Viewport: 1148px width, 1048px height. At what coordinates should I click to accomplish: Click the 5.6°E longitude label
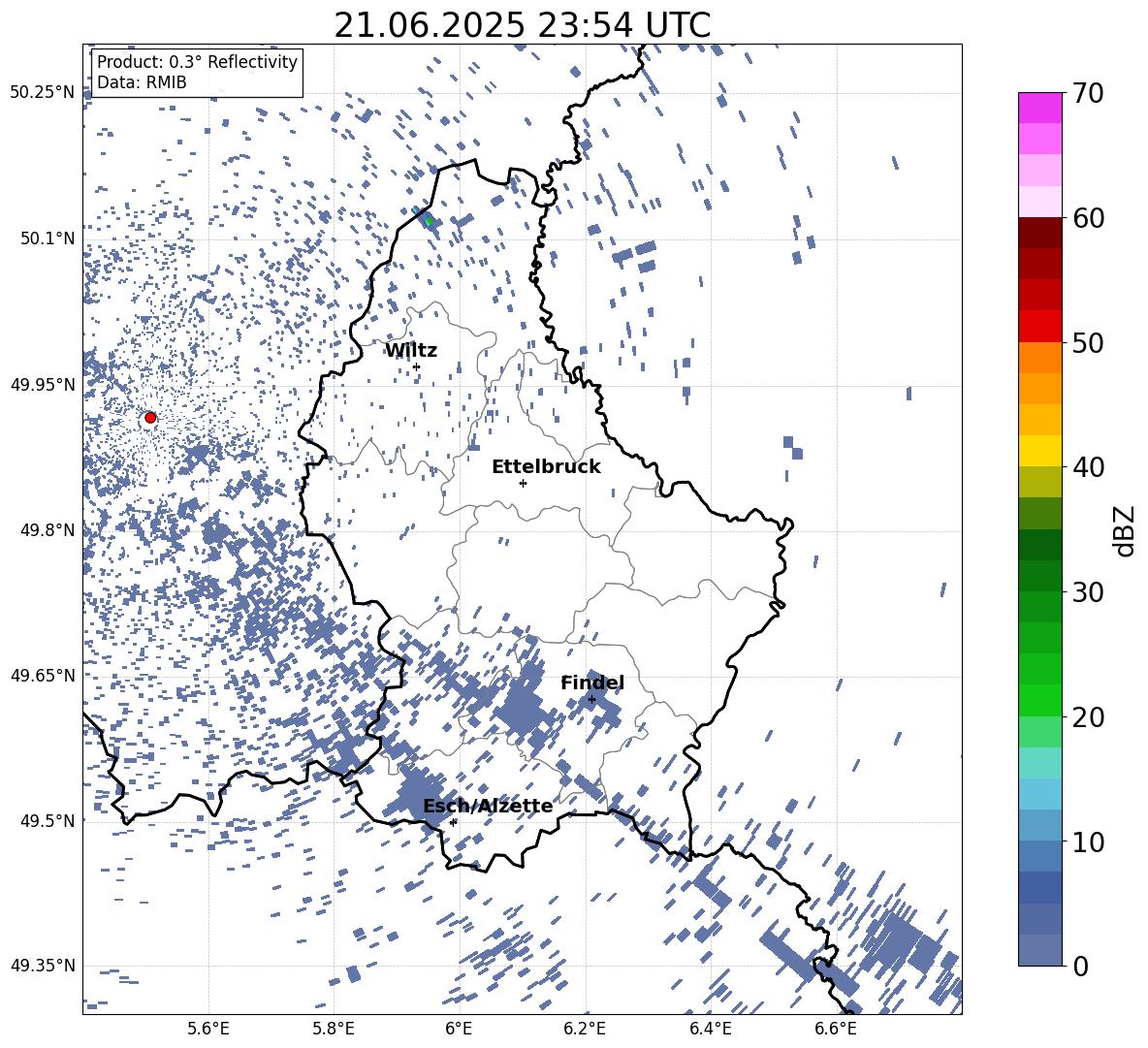point(208,1029)
